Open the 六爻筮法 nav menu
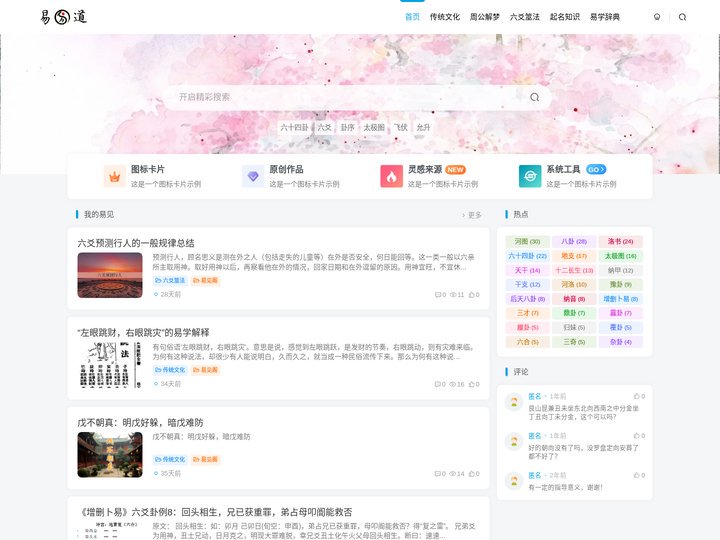 tap(524, 17)
